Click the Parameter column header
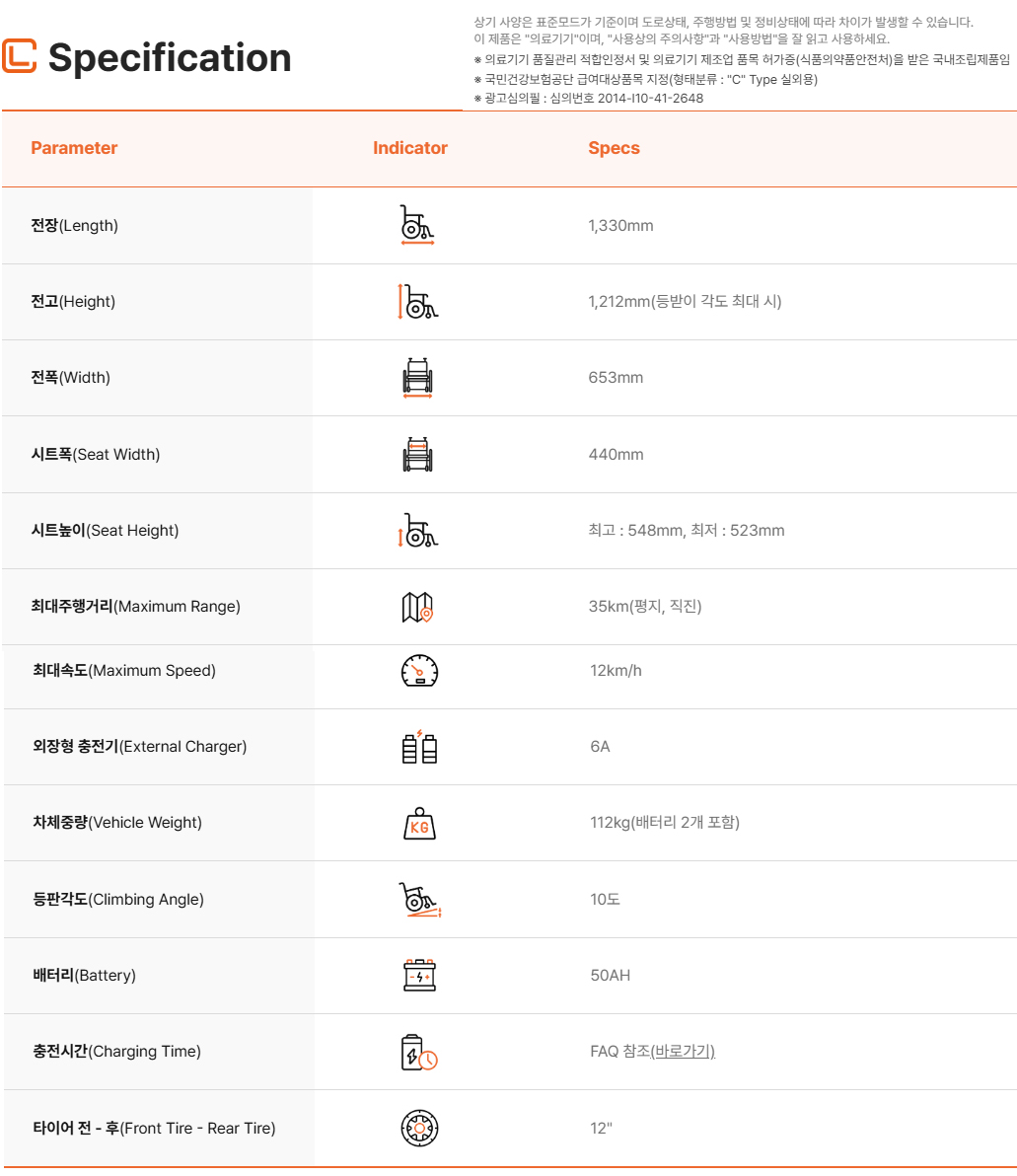The width and height of the screenshot is (1017, 1176). pos(74,148)
